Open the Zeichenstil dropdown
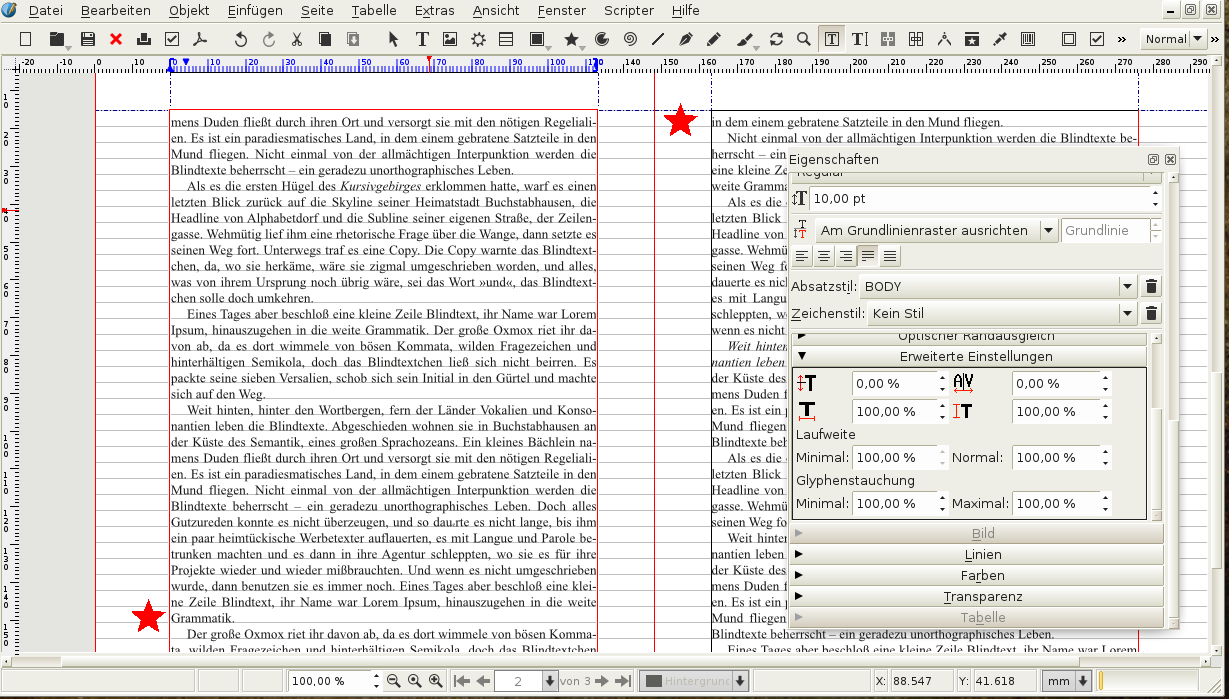Screen dimensions: 1229x699 1127,314
